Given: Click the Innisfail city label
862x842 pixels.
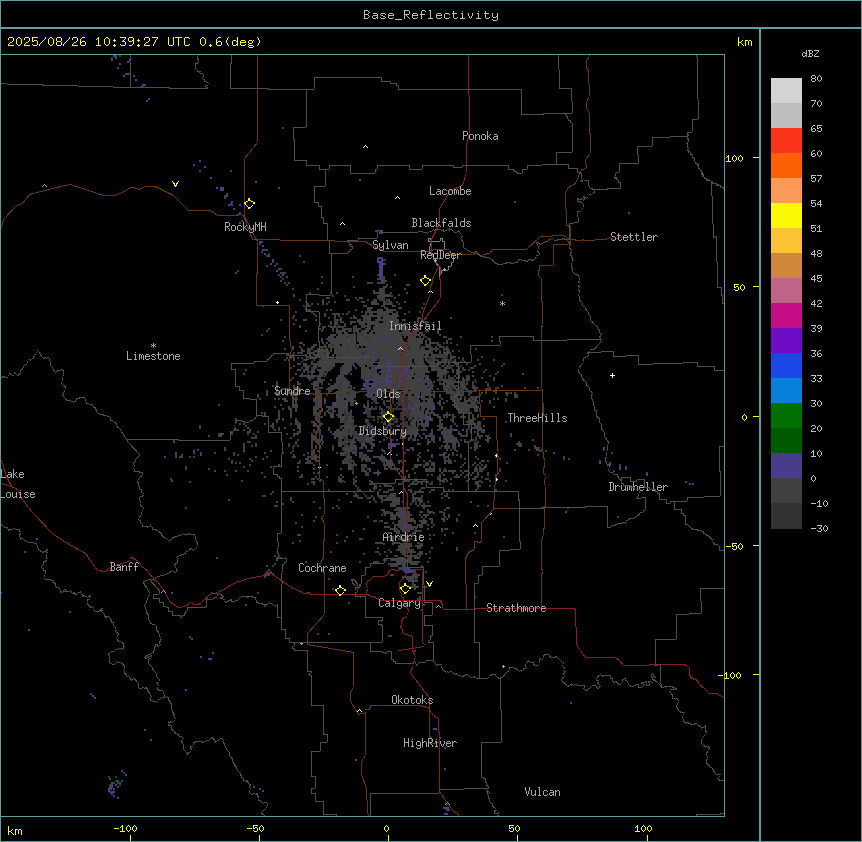Looking at the screenshot, I should pos(415,326).
